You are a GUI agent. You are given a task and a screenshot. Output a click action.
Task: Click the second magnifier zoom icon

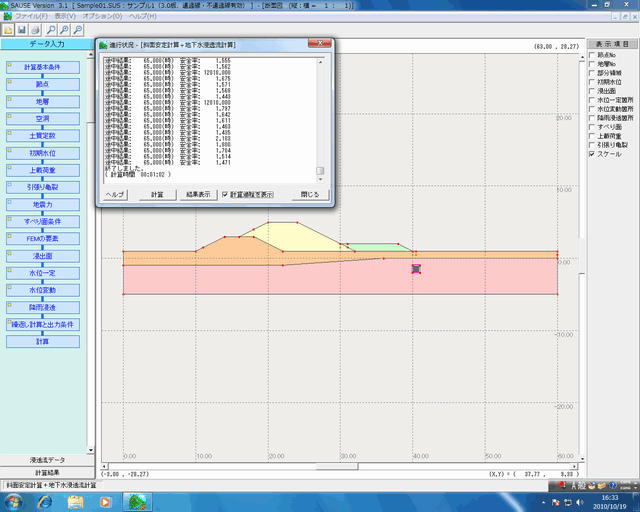pyautogui.click(x=64, y=30)
